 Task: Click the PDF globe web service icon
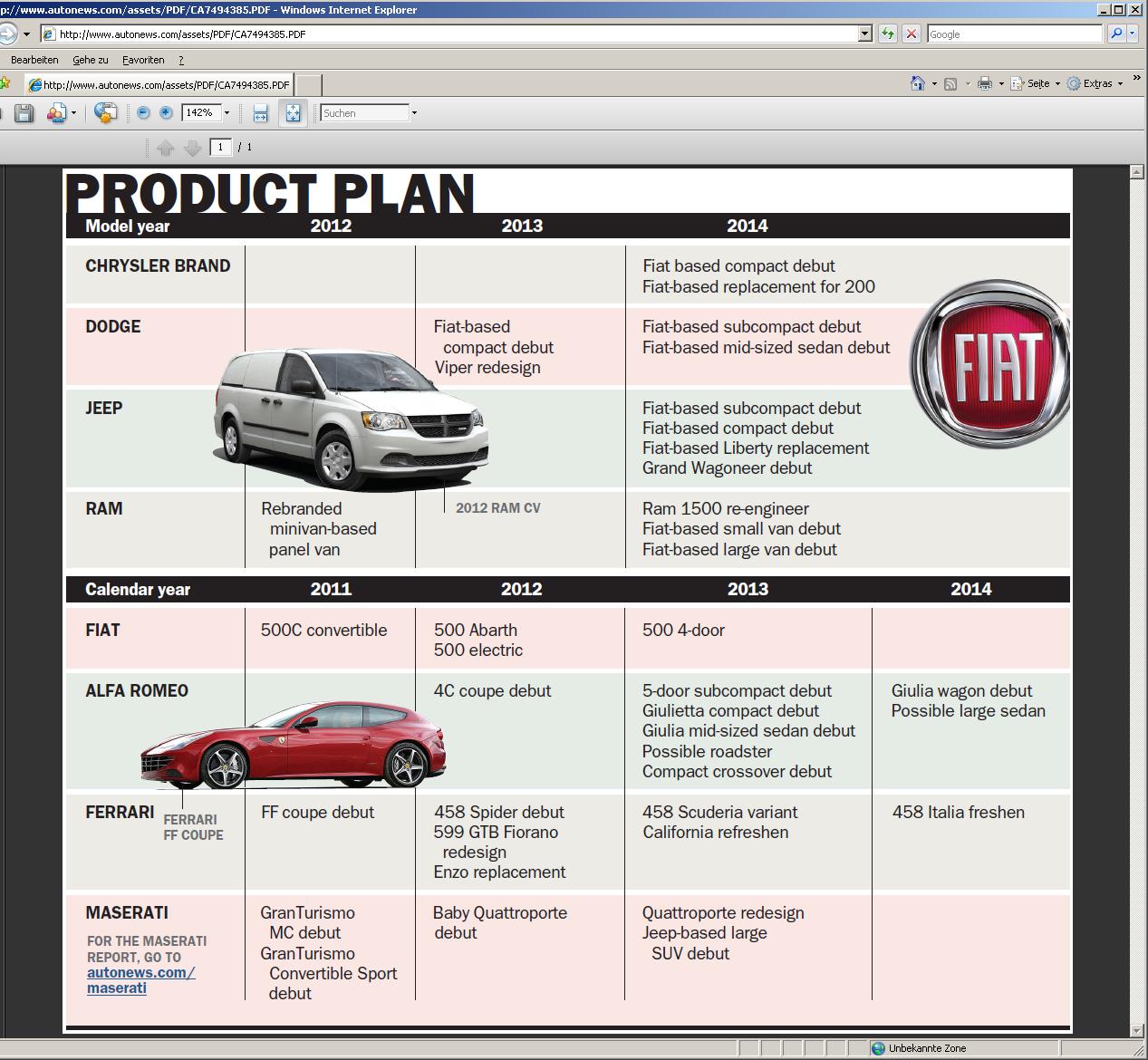pyautogui.click(x=106, y=113)
